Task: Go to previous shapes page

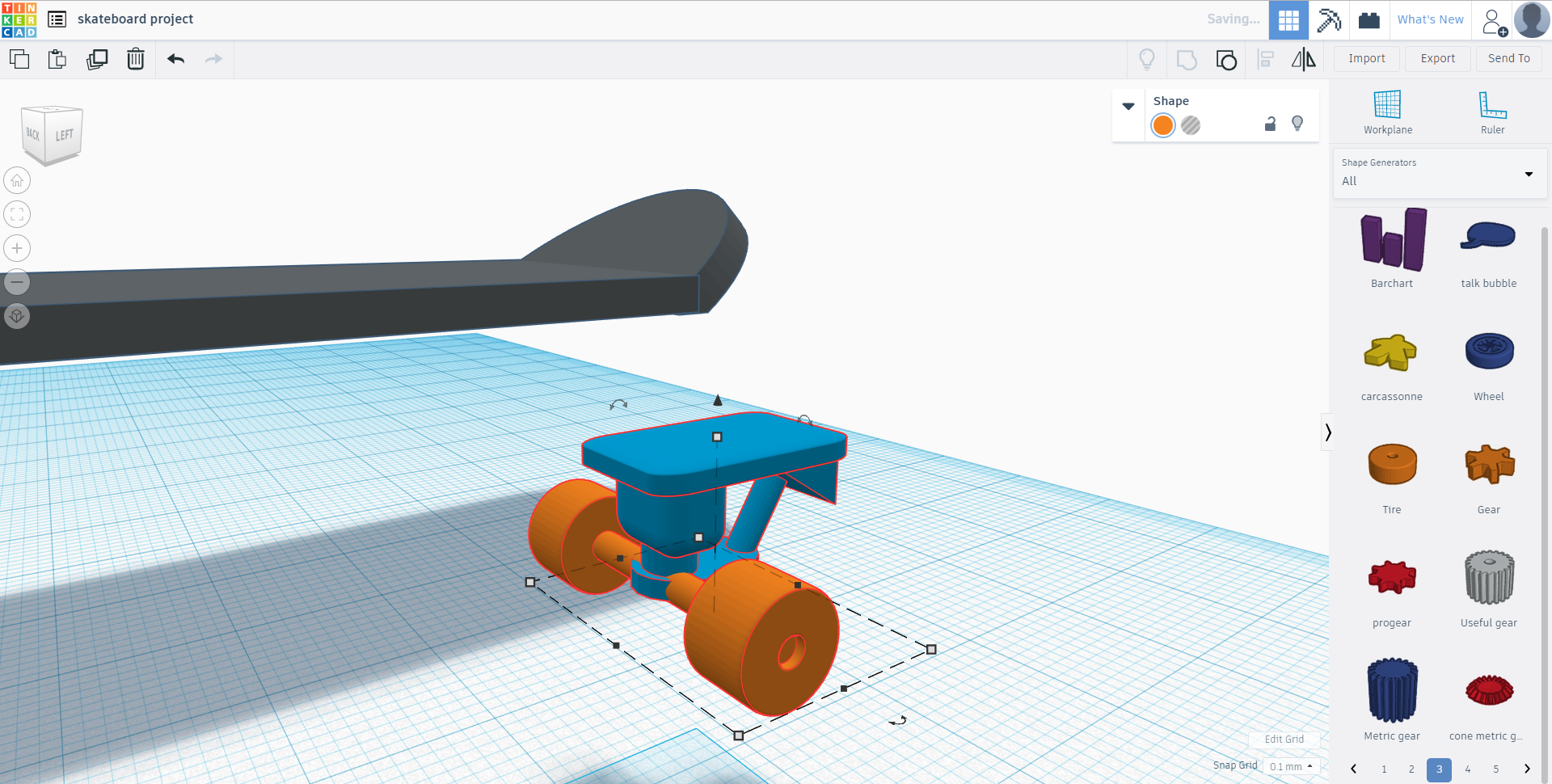Action: coord(1354,769)
